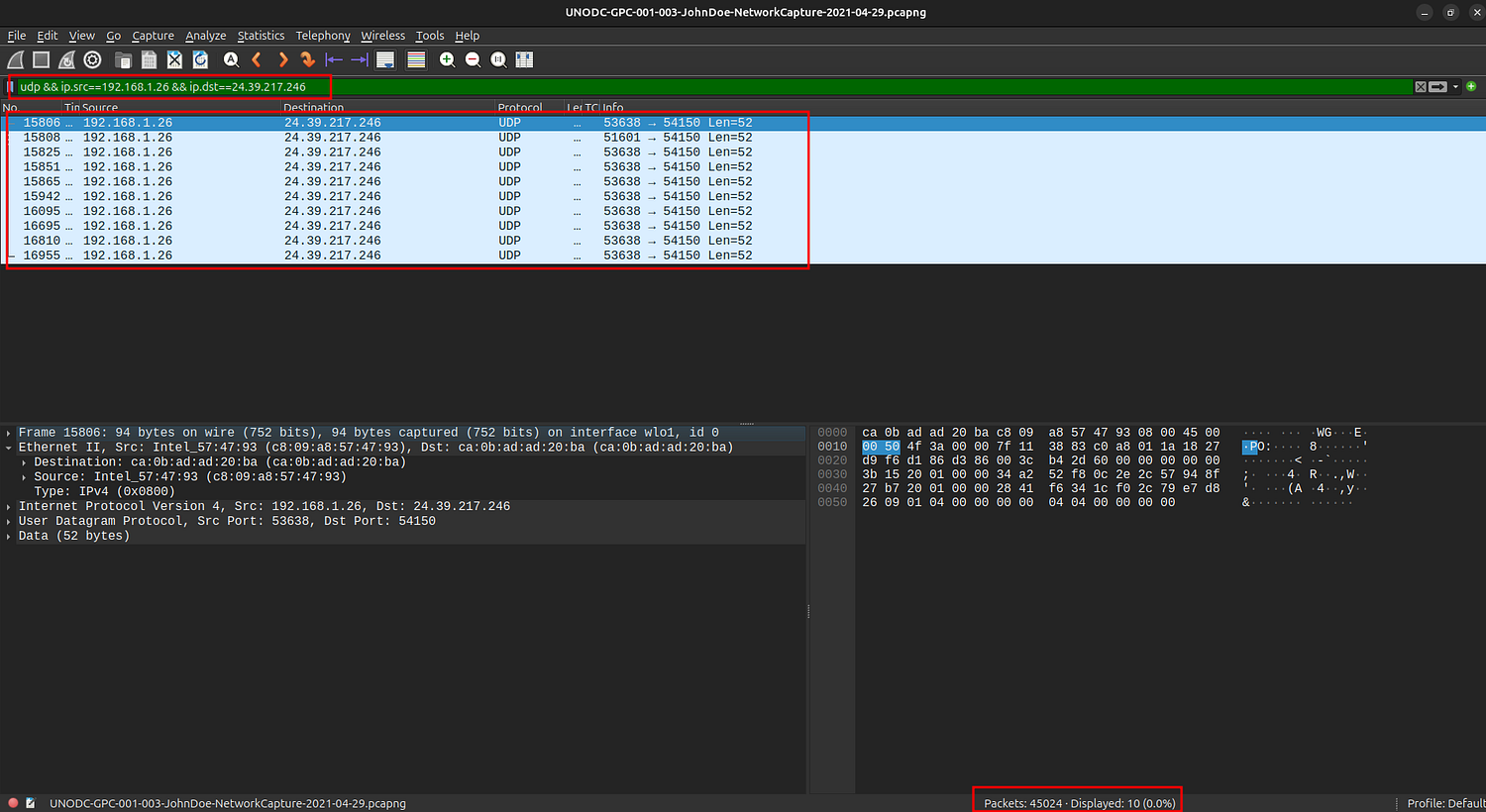Click the stop capture square icon
Image resolution: width=1486 pixels, height=812 pixels.
tap(42, 60)
